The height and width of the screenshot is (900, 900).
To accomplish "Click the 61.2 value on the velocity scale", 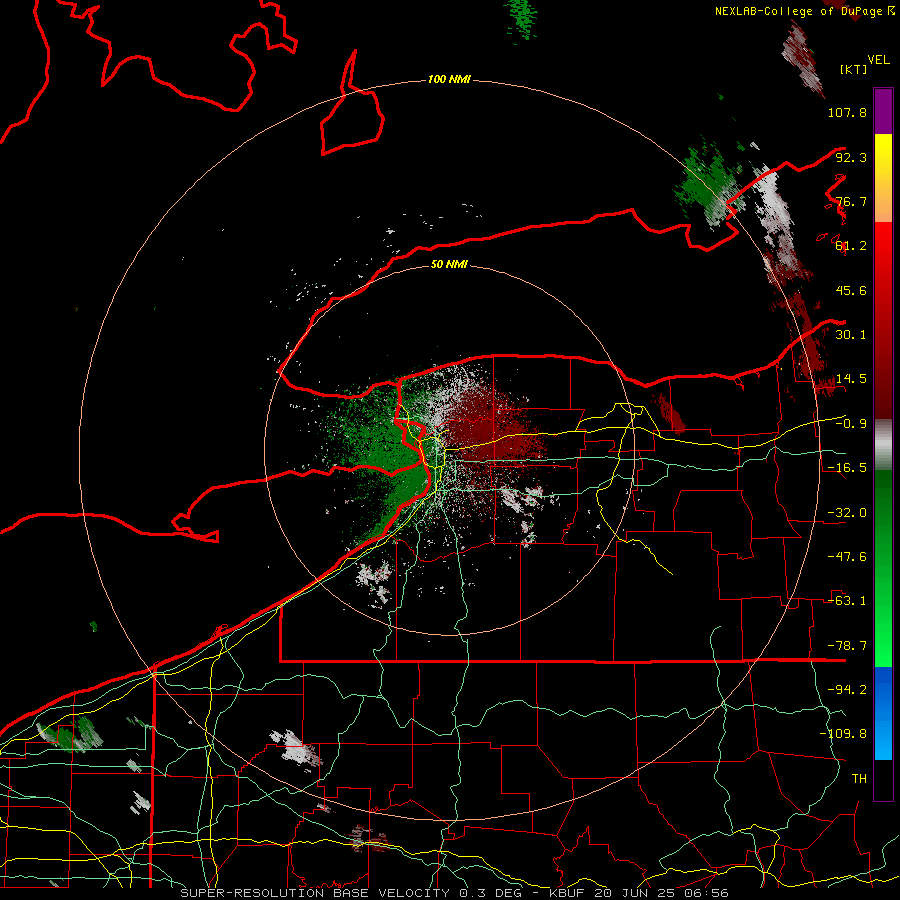I will point(851,246).
